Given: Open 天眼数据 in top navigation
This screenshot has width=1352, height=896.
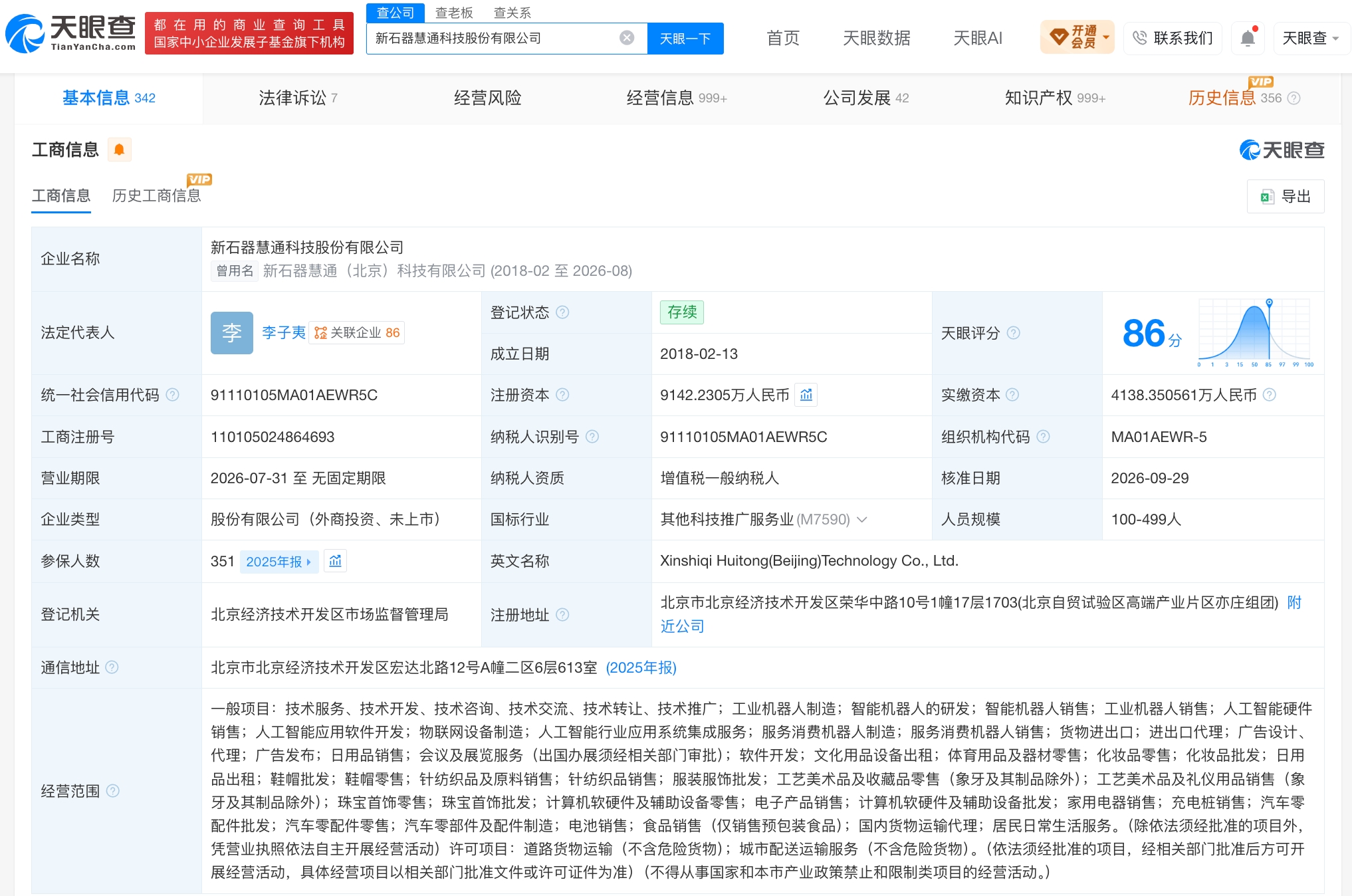Looking at the screenshot, I should [876, 38].
